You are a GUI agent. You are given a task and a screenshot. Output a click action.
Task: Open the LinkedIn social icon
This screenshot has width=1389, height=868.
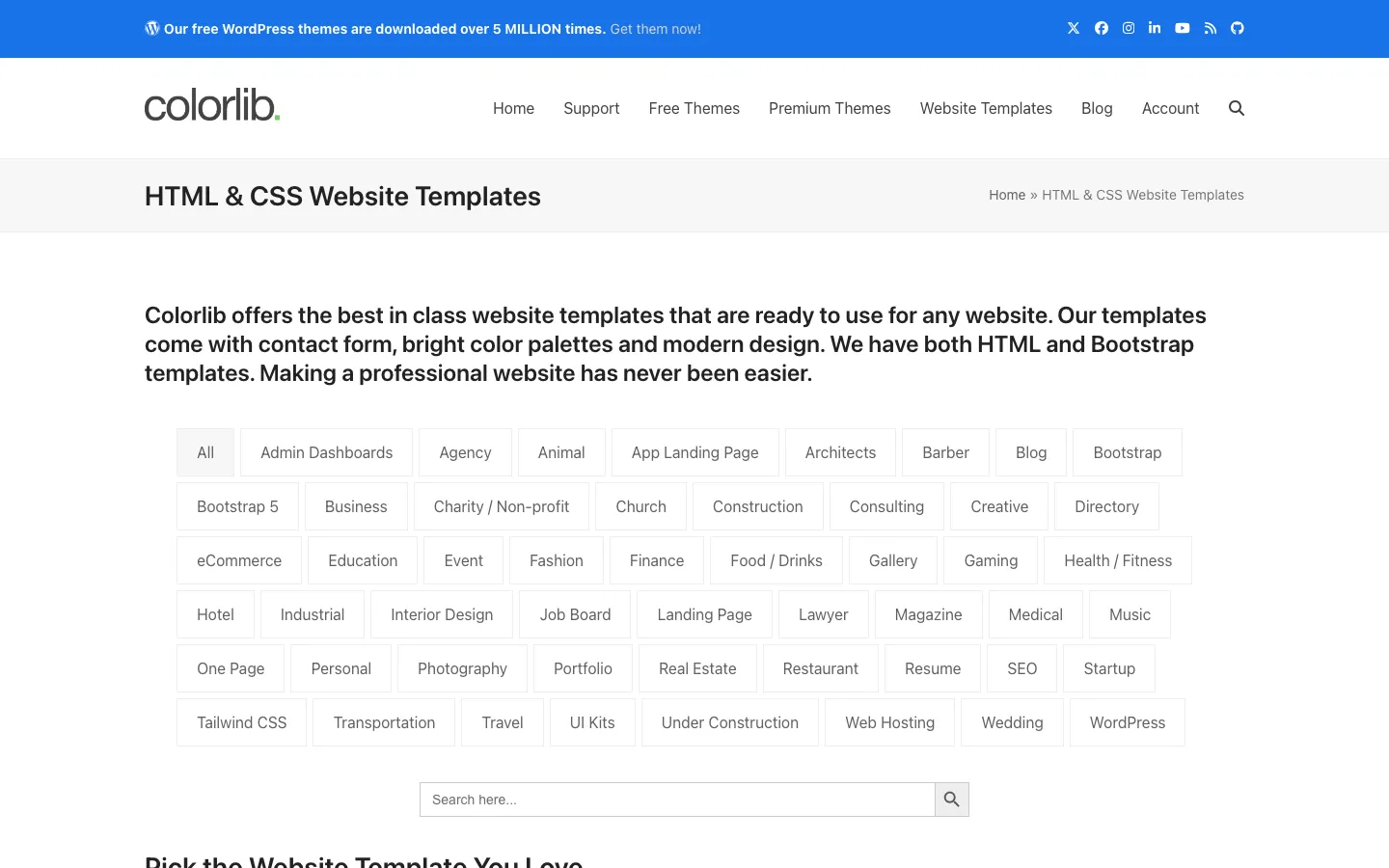click(1155, 28)
